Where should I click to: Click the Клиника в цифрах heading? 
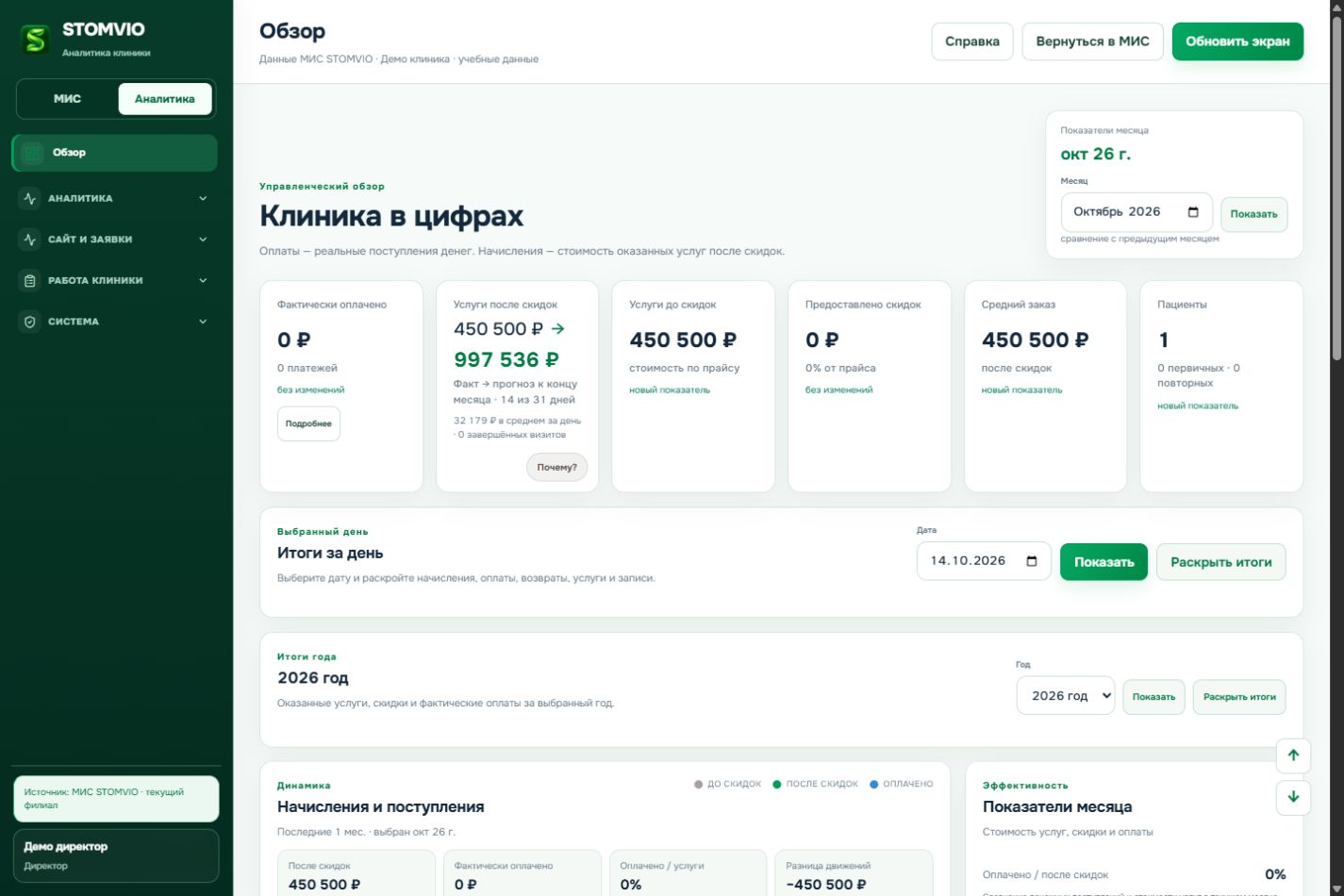[391, 216]
